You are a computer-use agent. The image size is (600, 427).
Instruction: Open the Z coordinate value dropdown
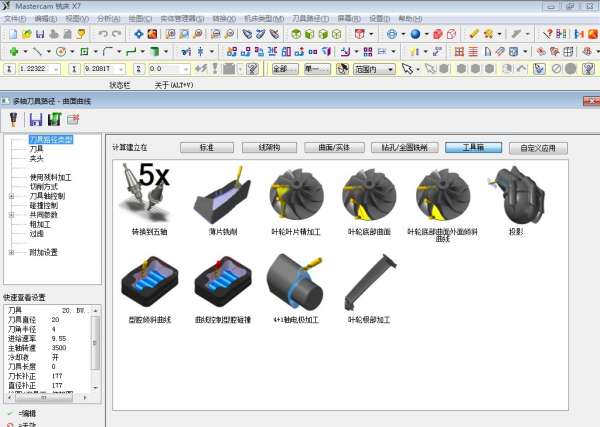click(x=186, y=69)
